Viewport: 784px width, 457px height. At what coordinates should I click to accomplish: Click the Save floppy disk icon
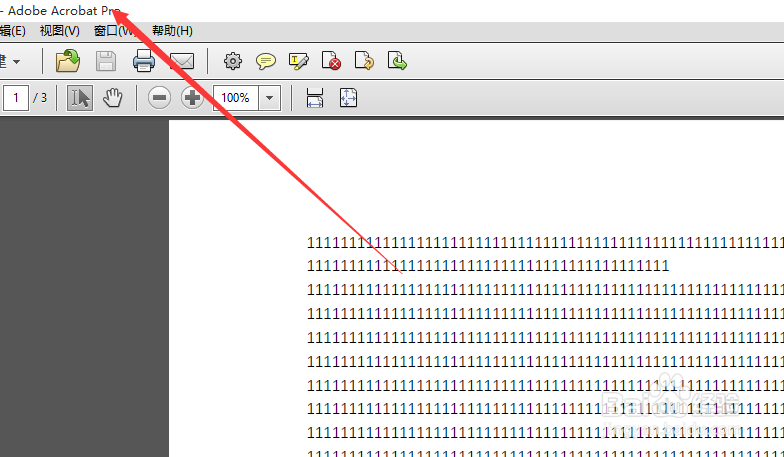pyautogui.click(x=106, y=62)
